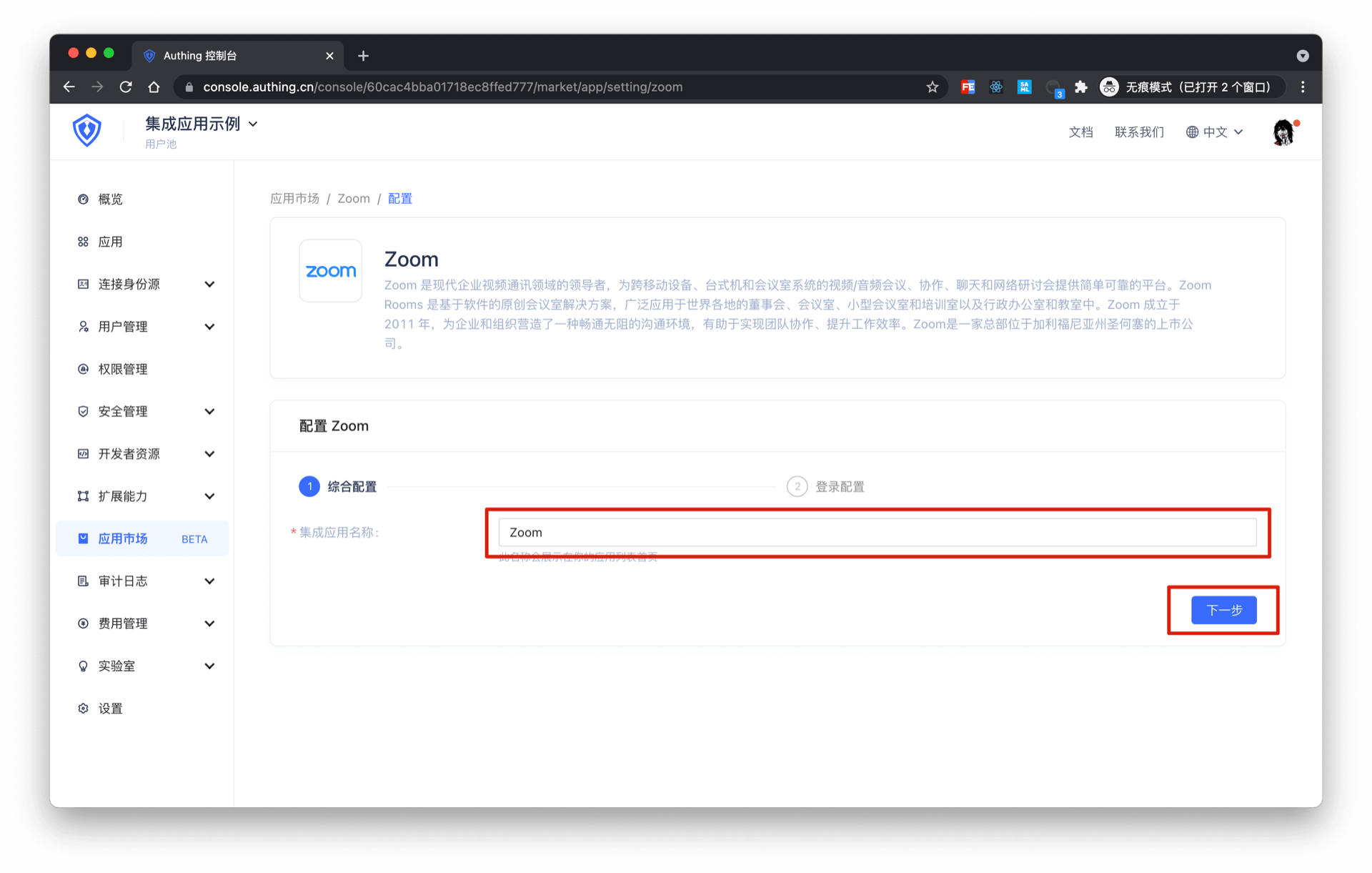Open the browser extensions puzzle icon

(x=1081, y=87)
